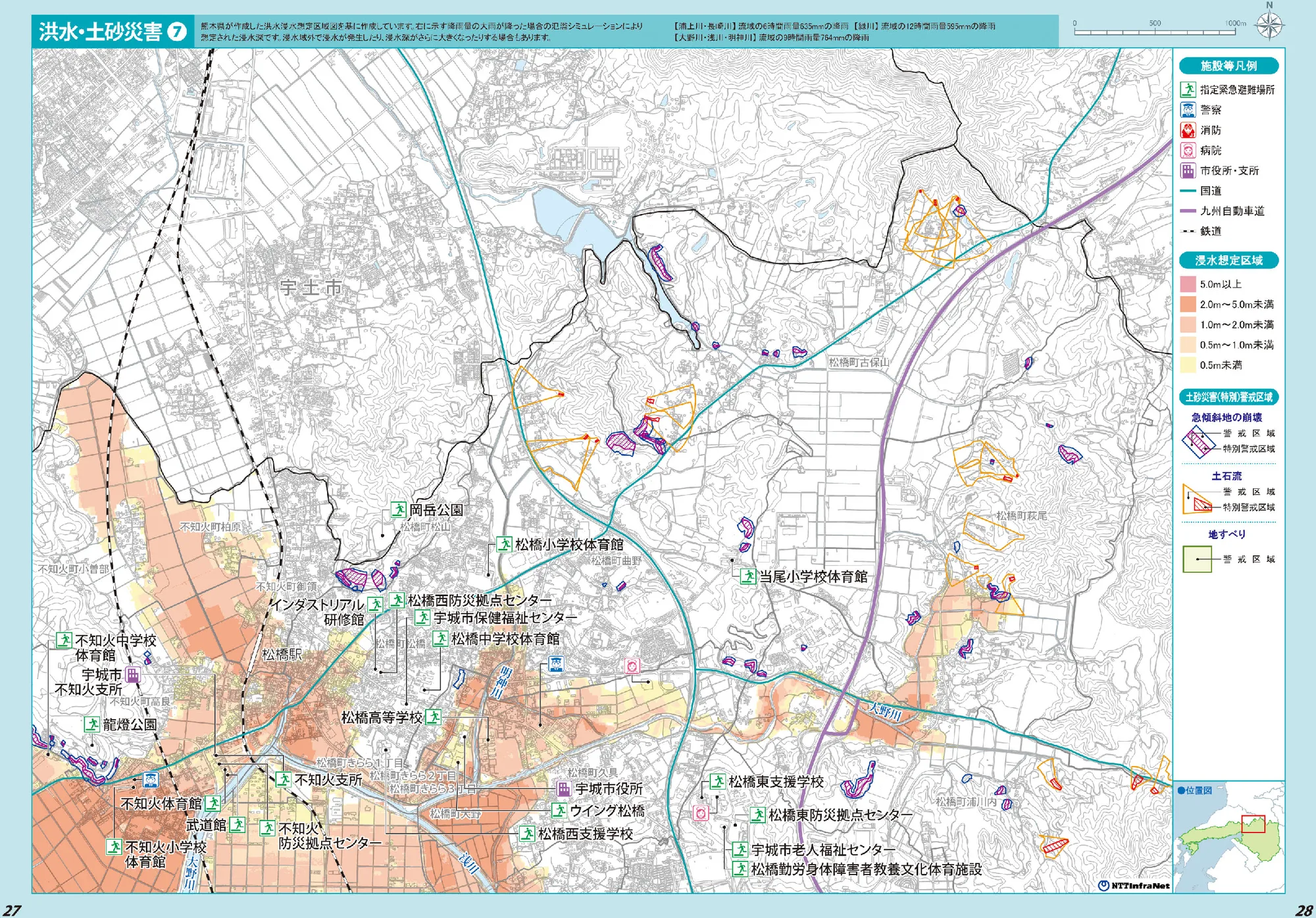Click the 松橋町萩尾 place label

tap(1021, 516)
